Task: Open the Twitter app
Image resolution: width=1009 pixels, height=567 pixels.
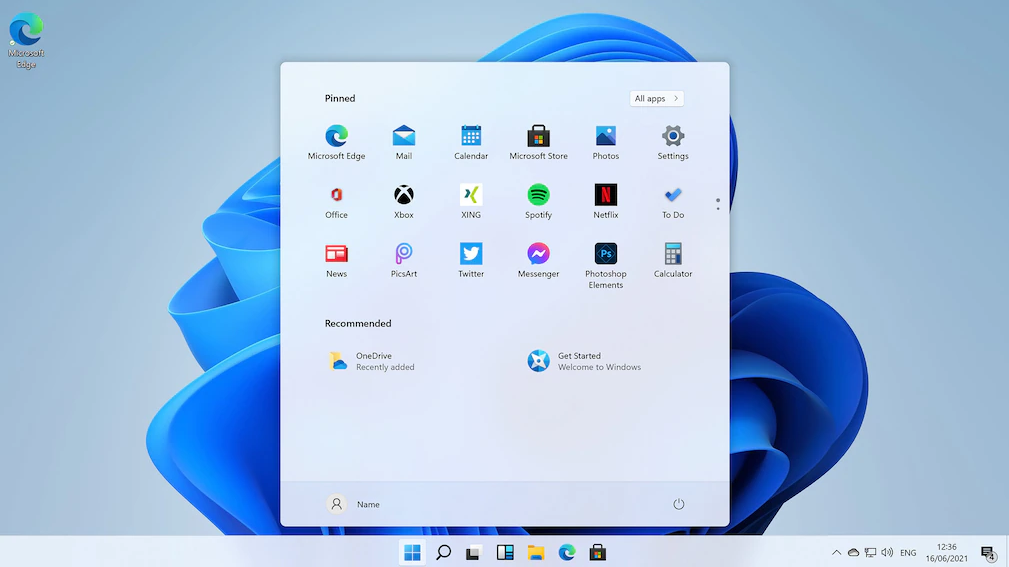Action: [x=471, y=260]
